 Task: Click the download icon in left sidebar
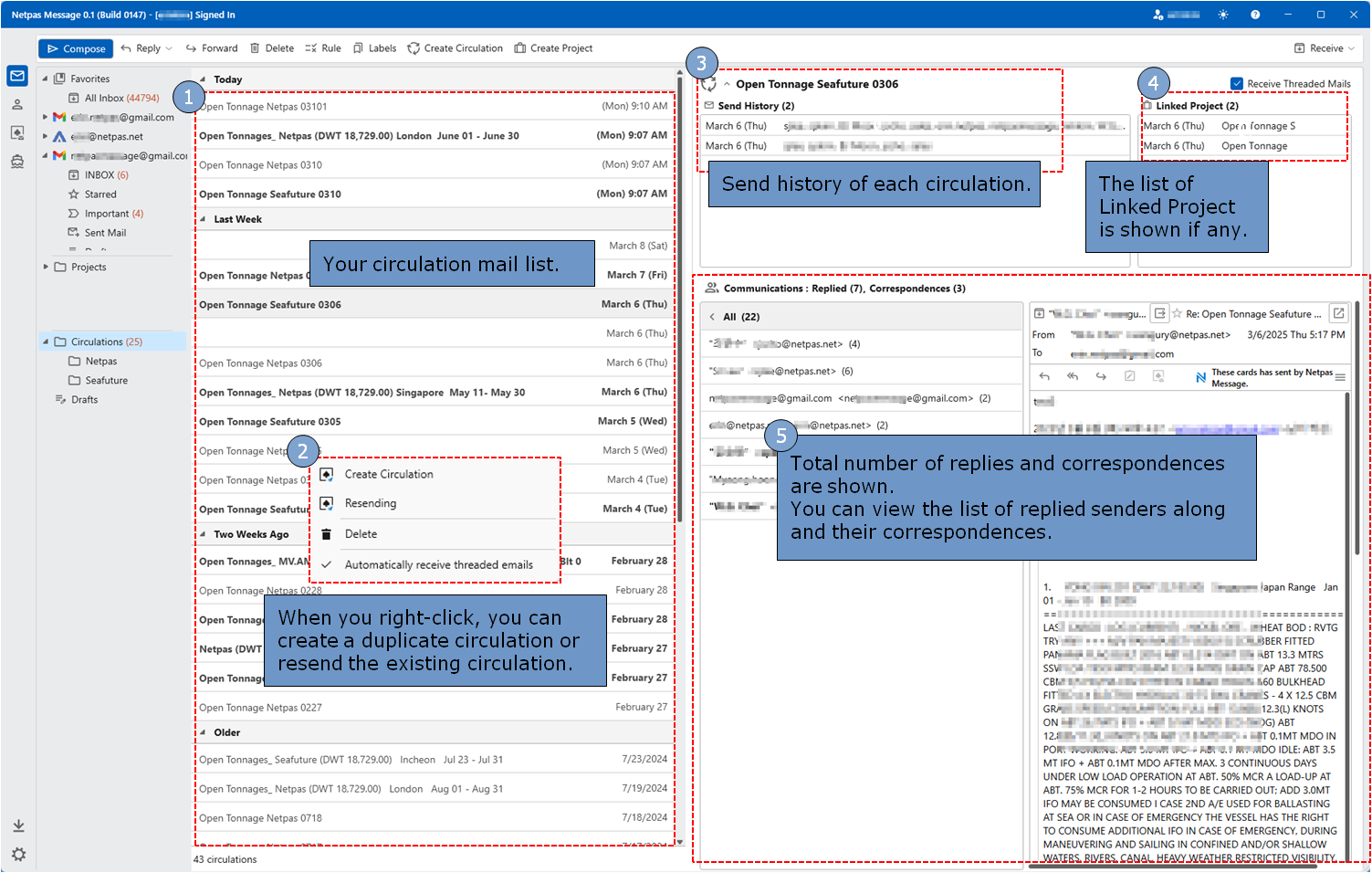pos(18,826)
